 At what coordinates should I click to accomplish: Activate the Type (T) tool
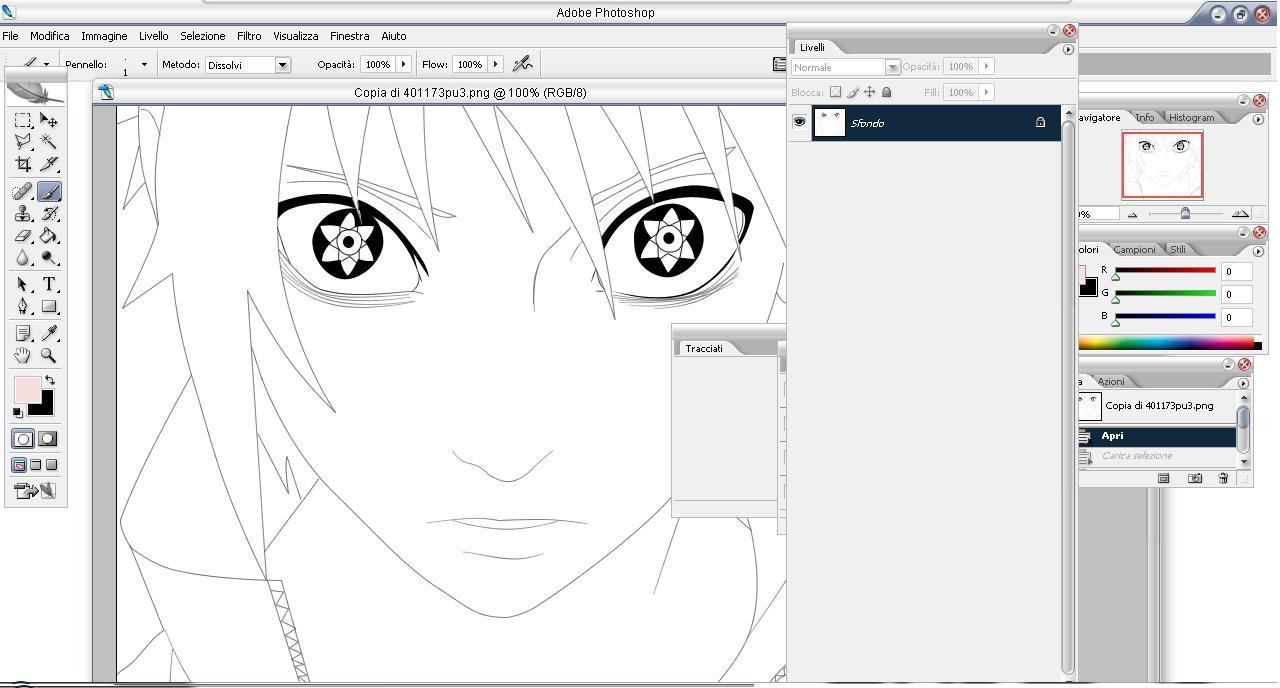(48, 284)
